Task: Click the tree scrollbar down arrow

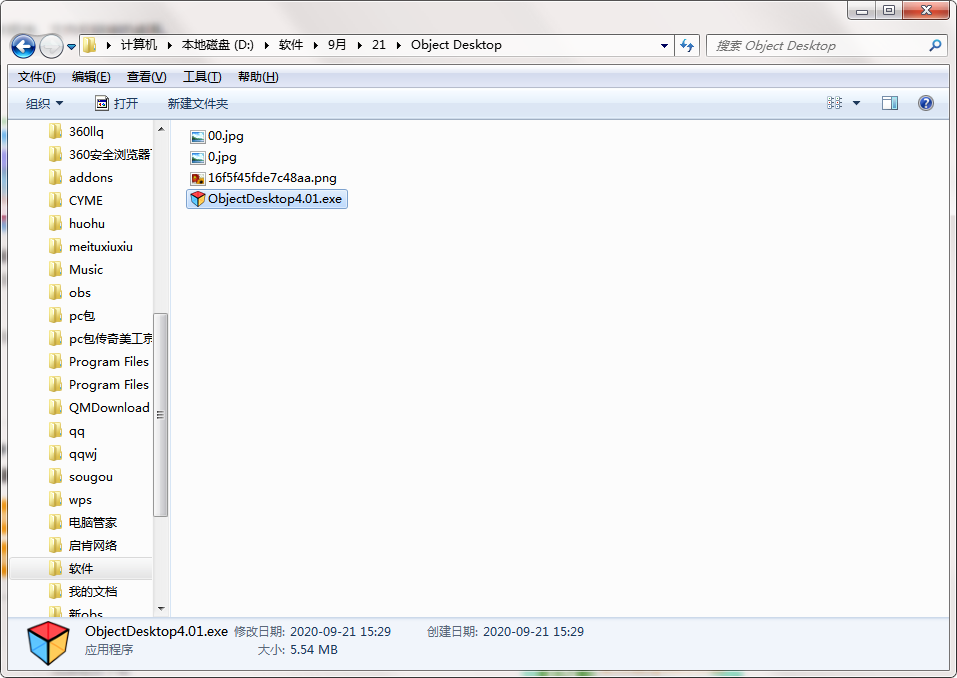Action: point(161,608)
